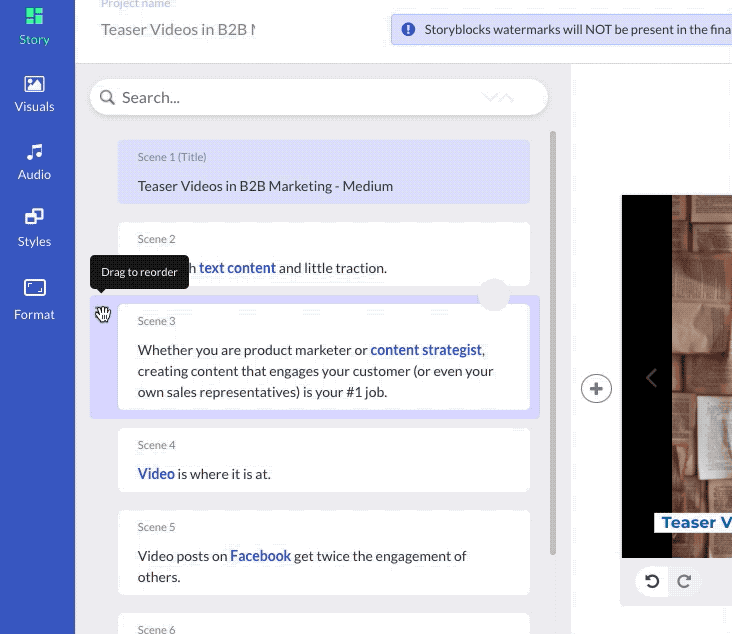Open the Visuals tab in sidebar

click(x=34, y=94)
